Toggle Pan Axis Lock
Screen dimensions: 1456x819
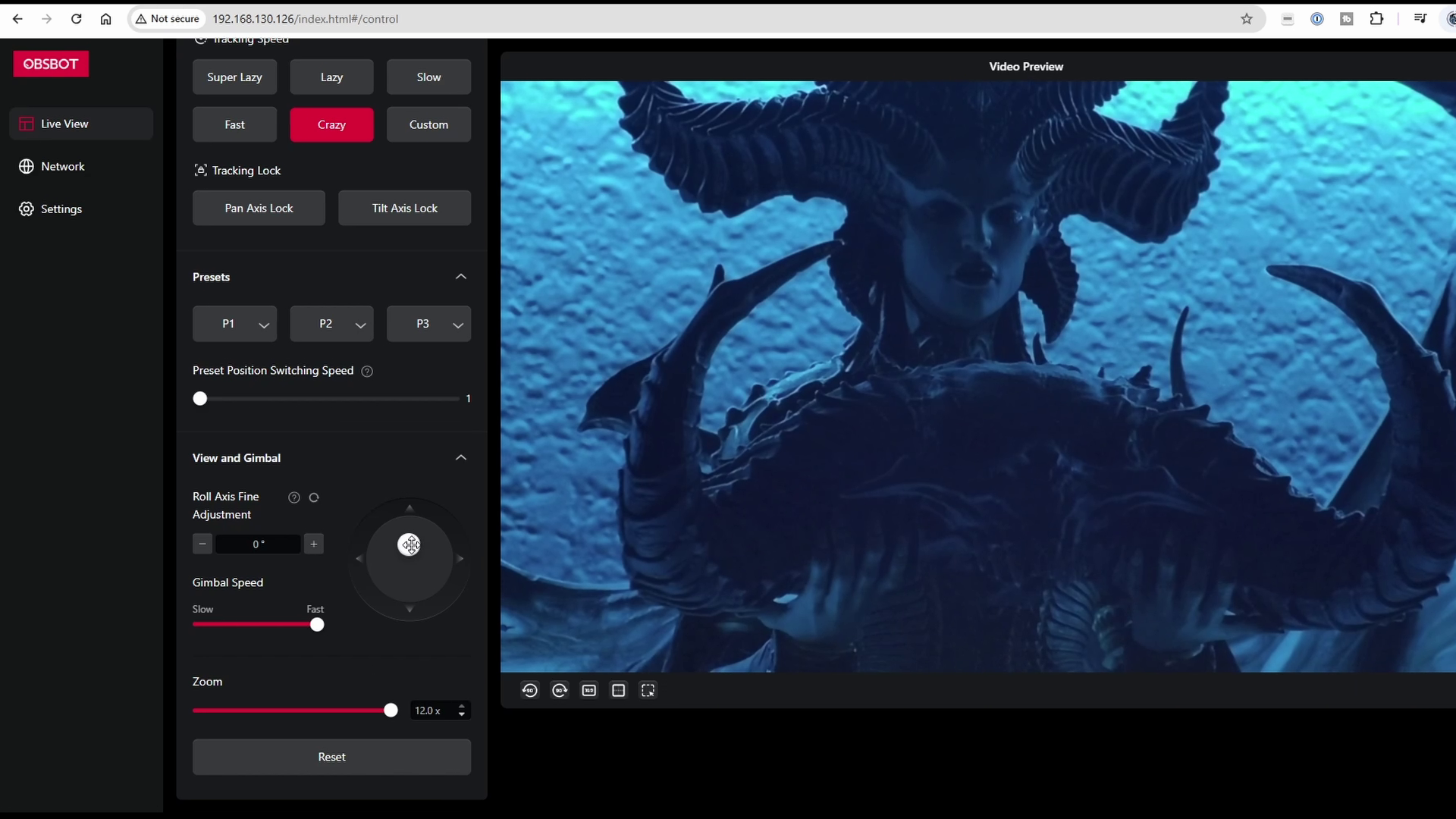tap(259, 208)
